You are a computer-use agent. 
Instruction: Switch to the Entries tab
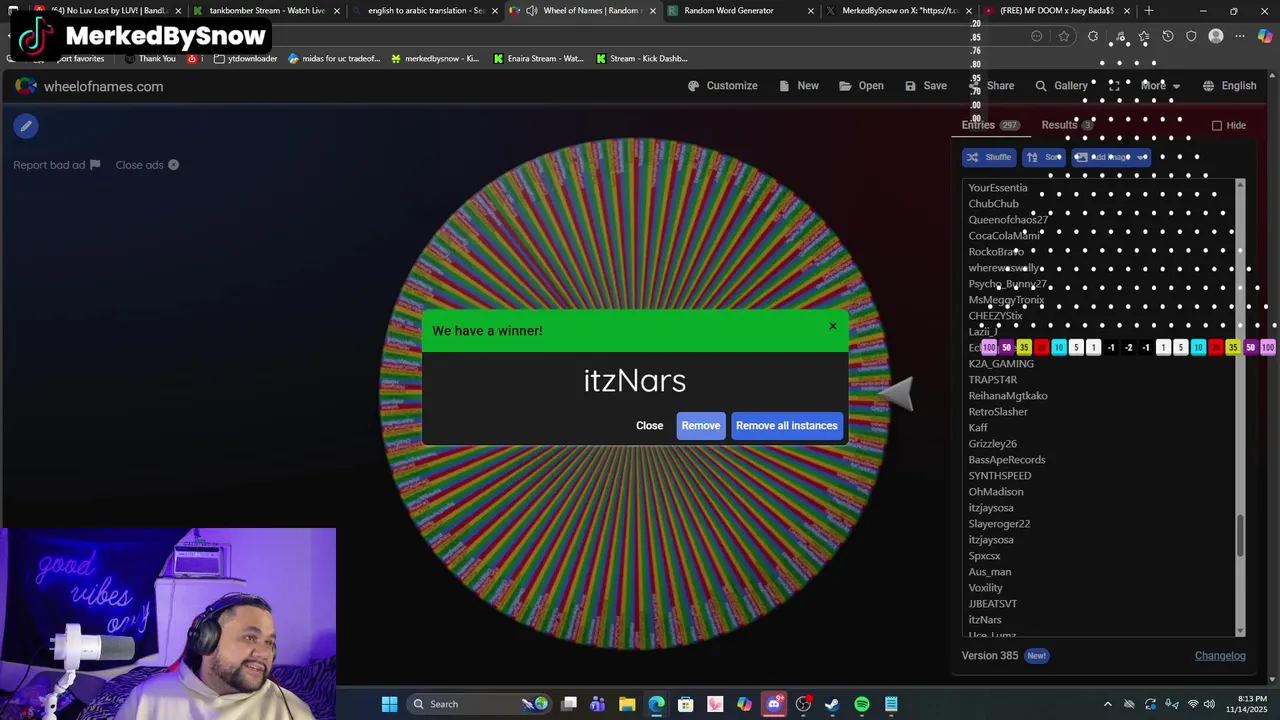click(x=990, y=125)
